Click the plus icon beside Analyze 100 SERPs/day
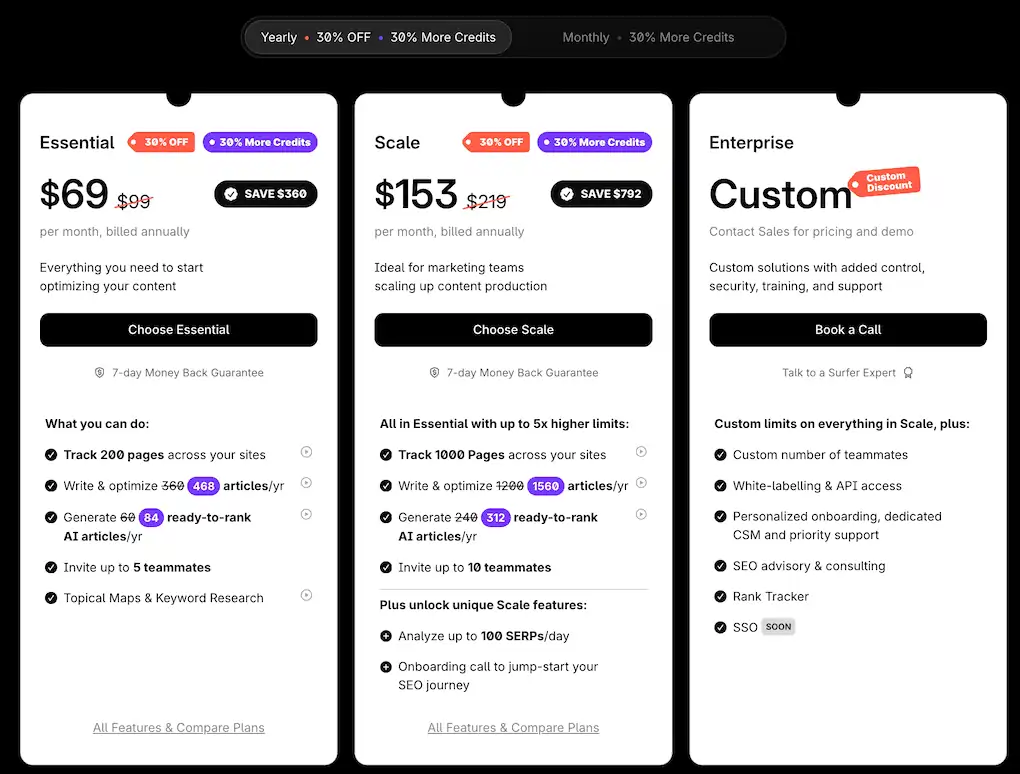 tap(386, 636)
